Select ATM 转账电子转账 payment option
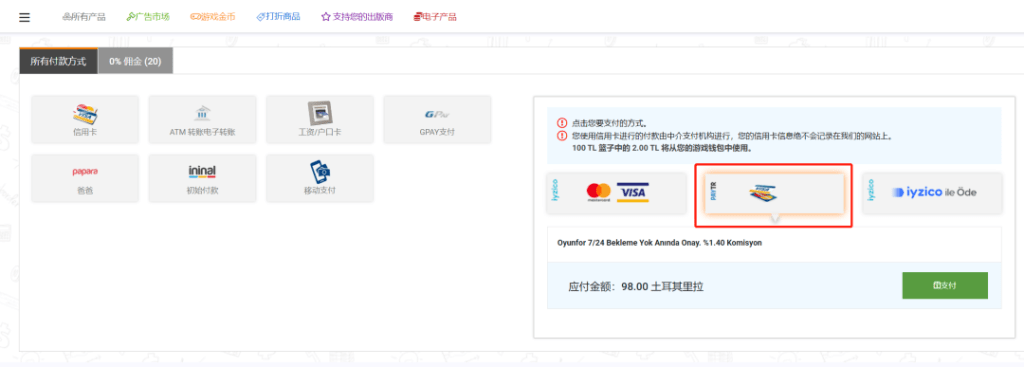Viewport: 1024px width, 367px height. [x=202, y=120]
